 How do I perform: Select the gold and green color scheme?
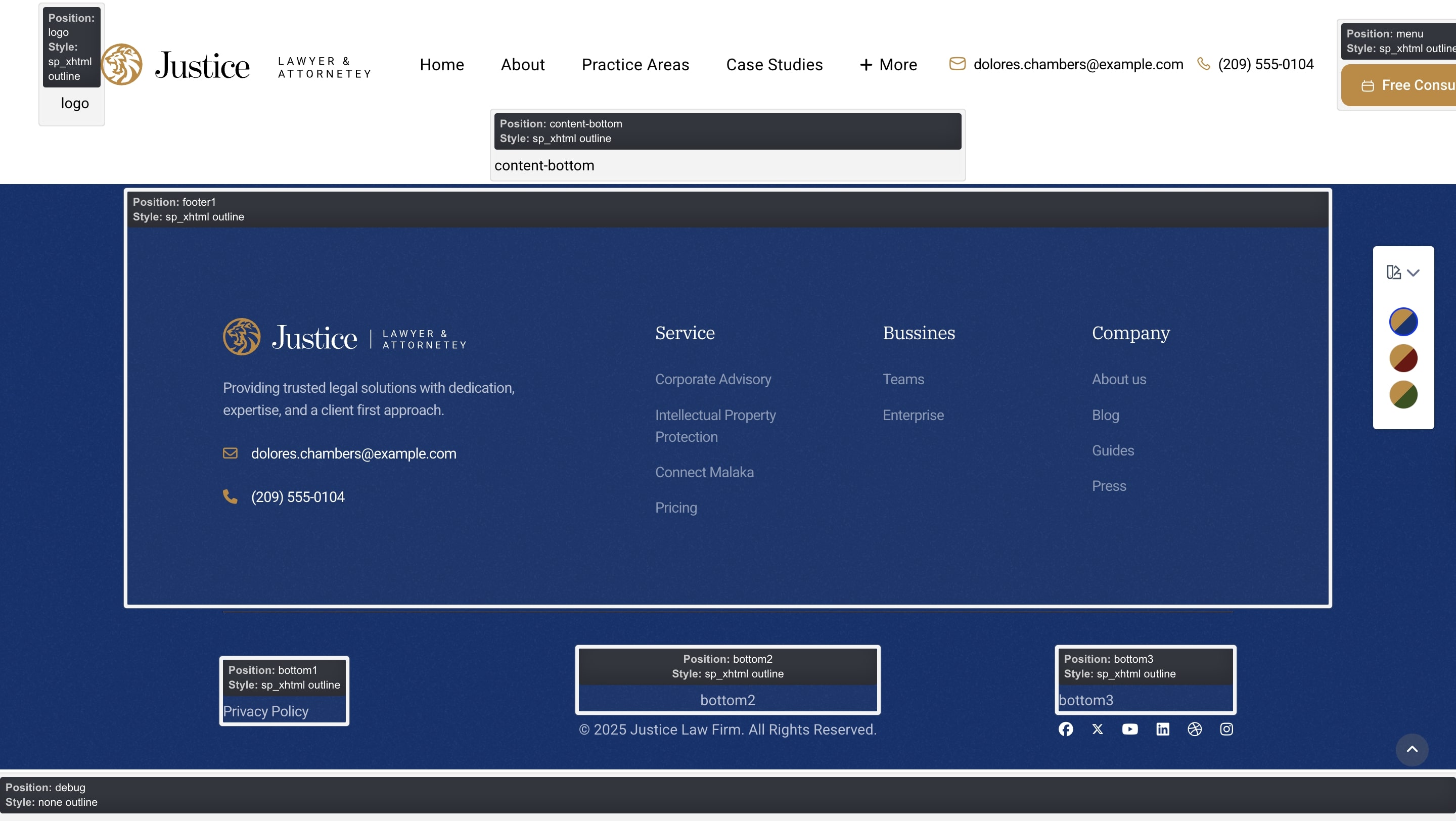point(1403,394)
